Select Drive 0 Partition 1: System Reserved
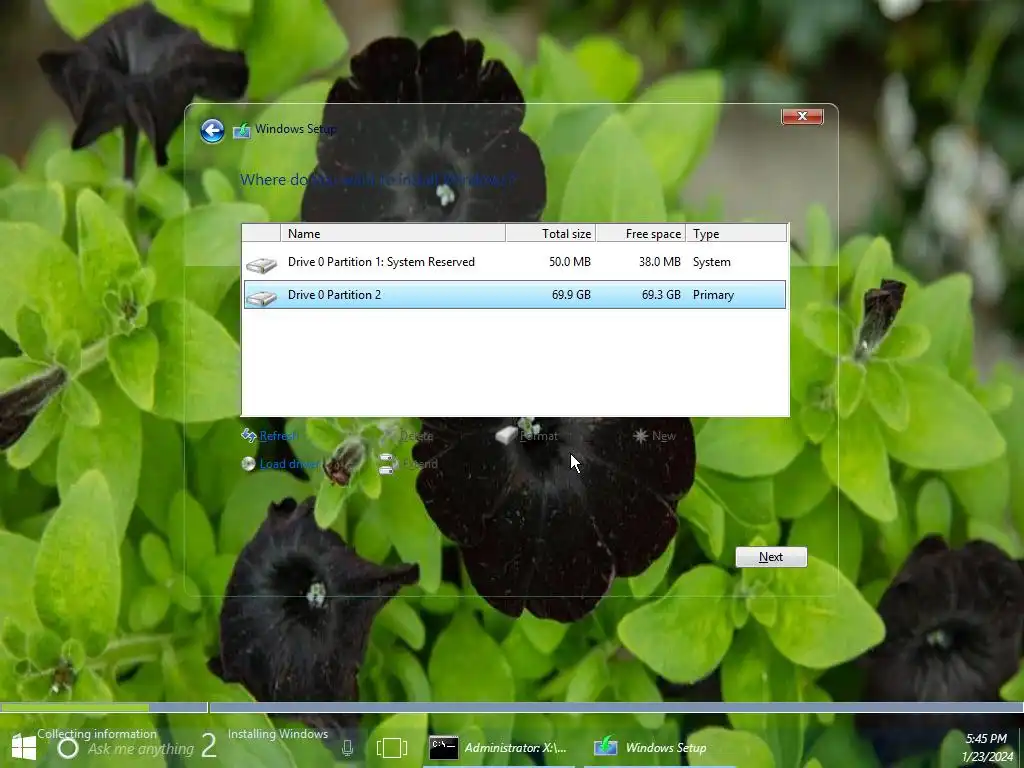The width and height of the screenshot is (1024, 768). pos(515,262)
